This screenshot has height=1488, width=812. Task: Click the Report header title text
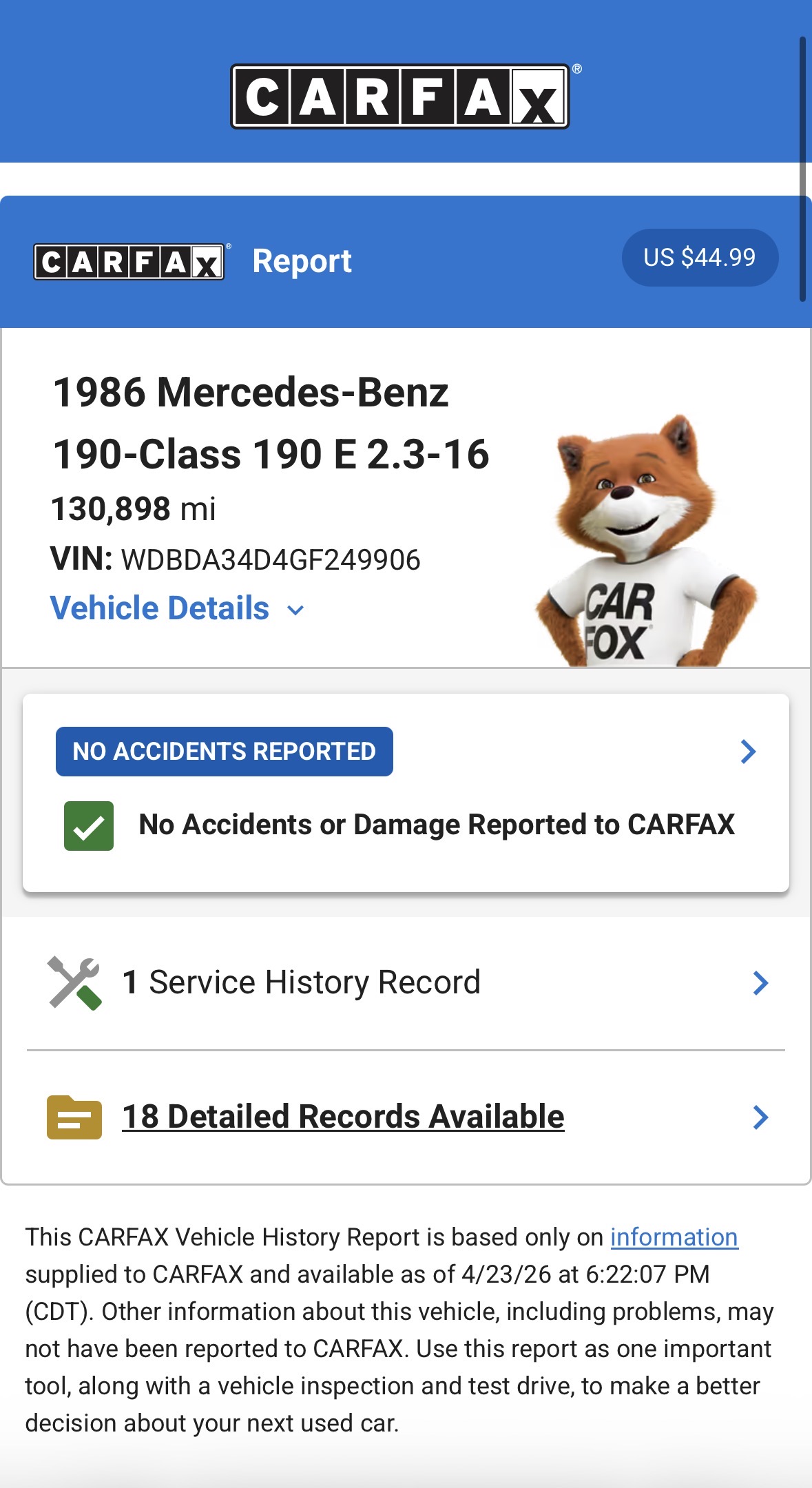tap(302, 262)
